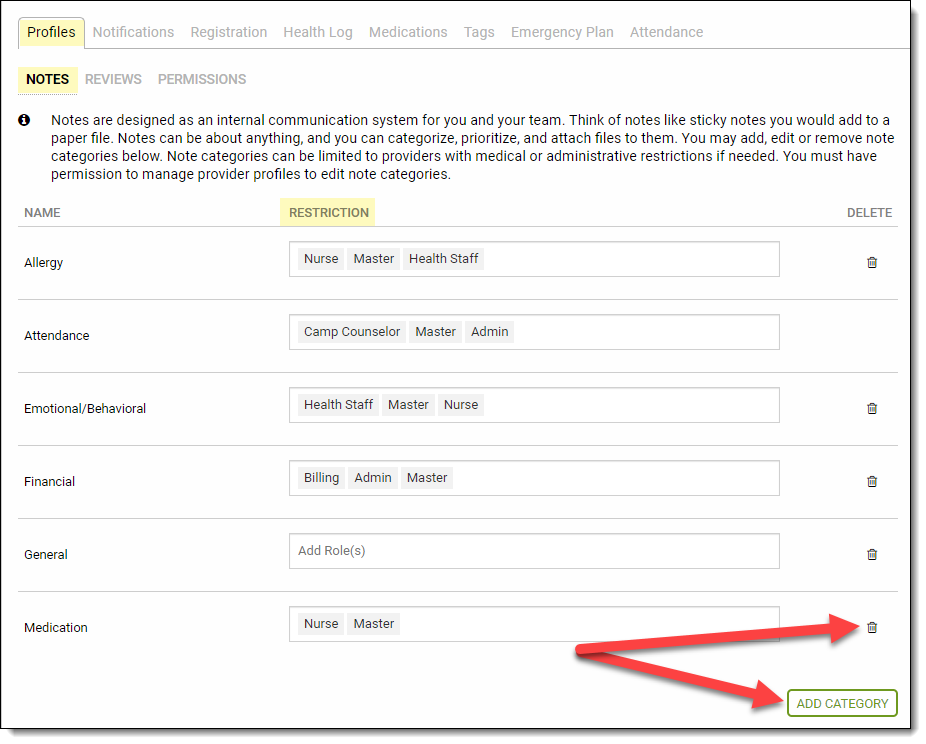Open the Permissions sub-tab

click(202, 79)
